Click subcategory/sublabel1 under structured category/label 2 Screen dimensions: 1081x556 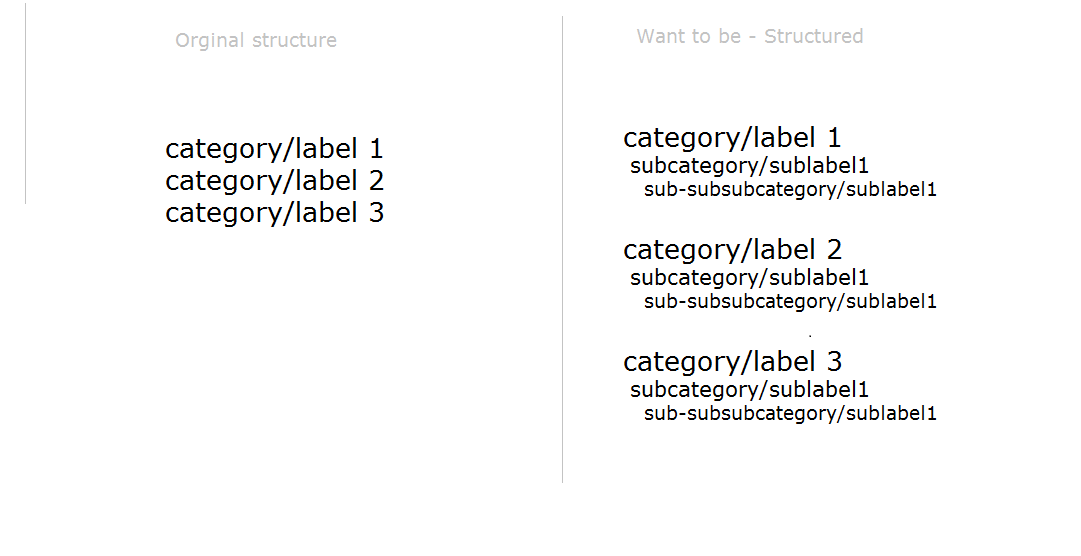pyautogui.click(x=749, y=278)
